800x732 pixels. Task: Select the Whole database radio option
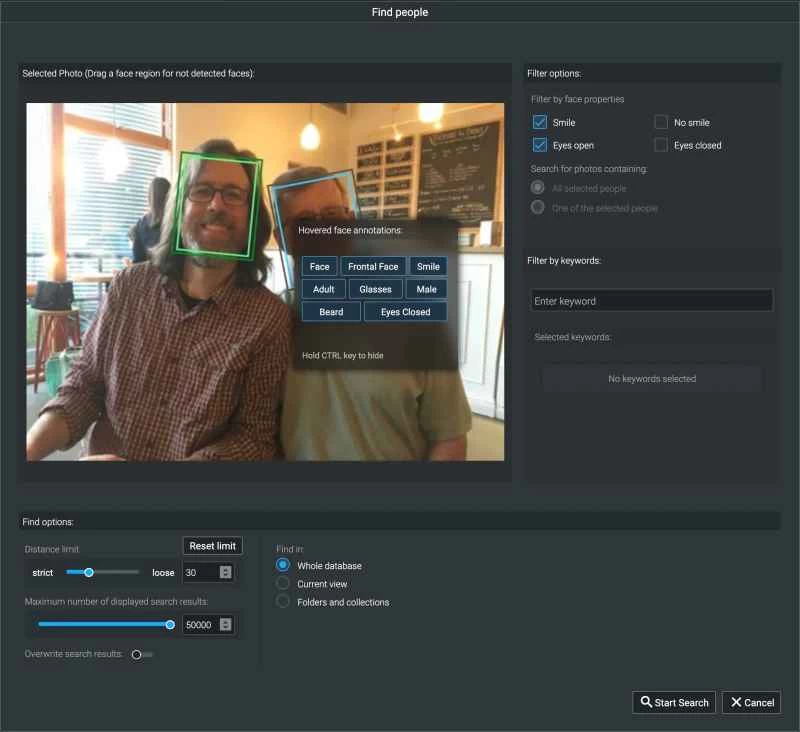283,566
